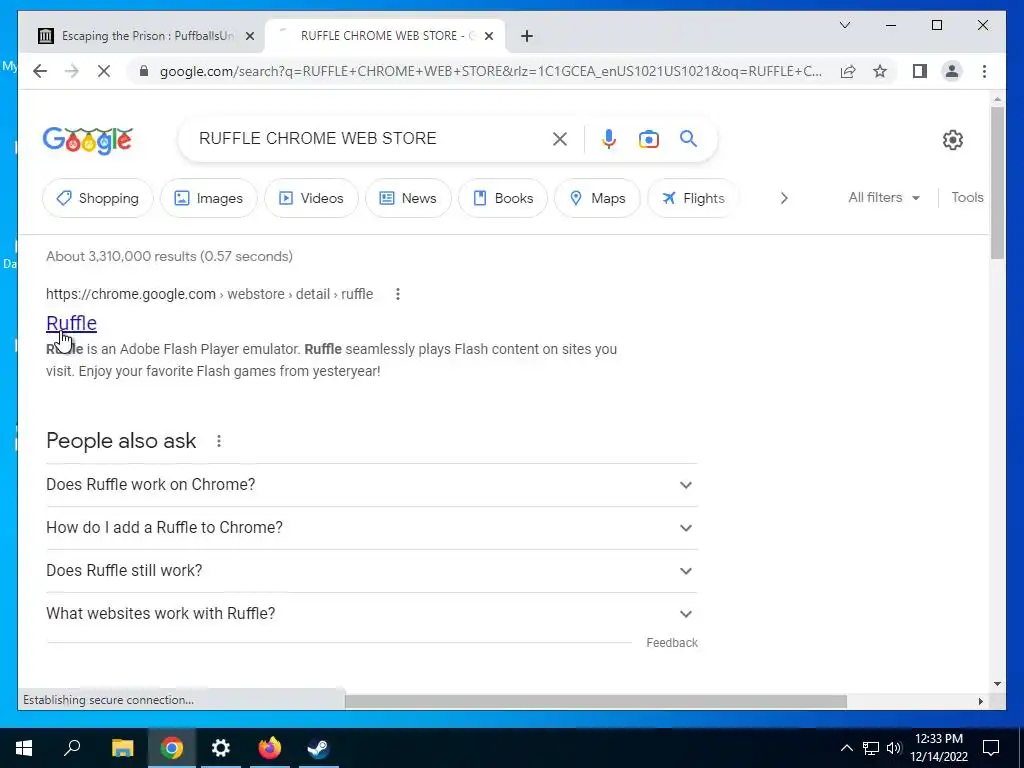Viewport: 1024px width, 768px height.
Task: Open Chrome side panel
Action: [x=920, y=71]
